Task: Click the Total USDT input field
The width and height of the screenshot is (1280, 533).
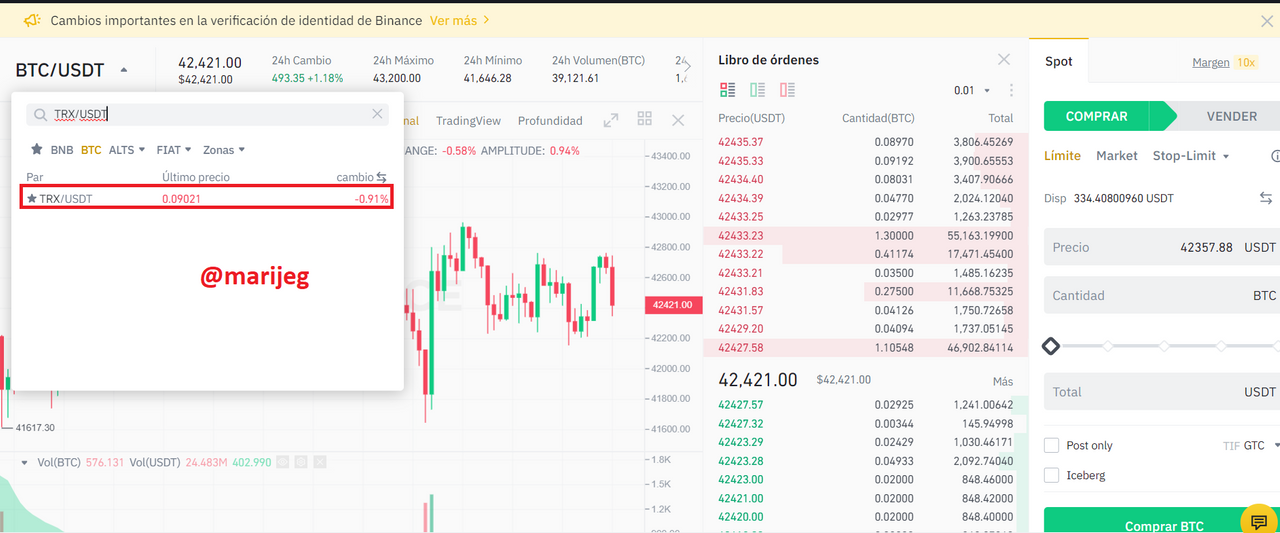Action: pos(1162,392)
